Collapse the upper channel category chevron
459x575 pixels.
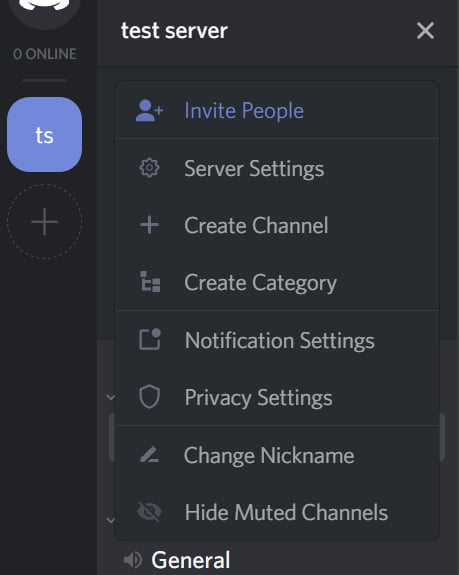click(x=110, y=397)
